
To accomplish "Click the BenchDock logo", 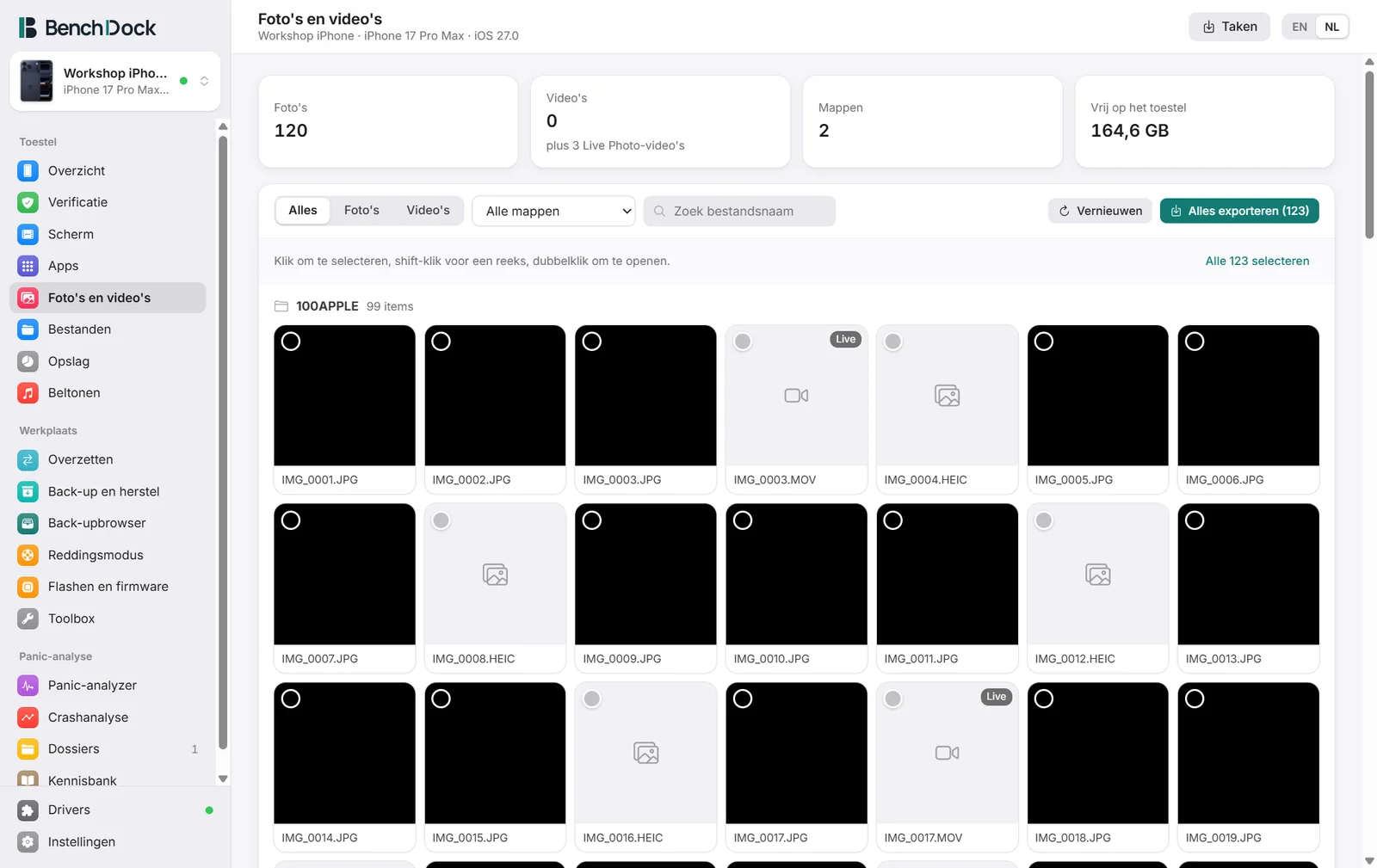I will click(x=88, y=28).
